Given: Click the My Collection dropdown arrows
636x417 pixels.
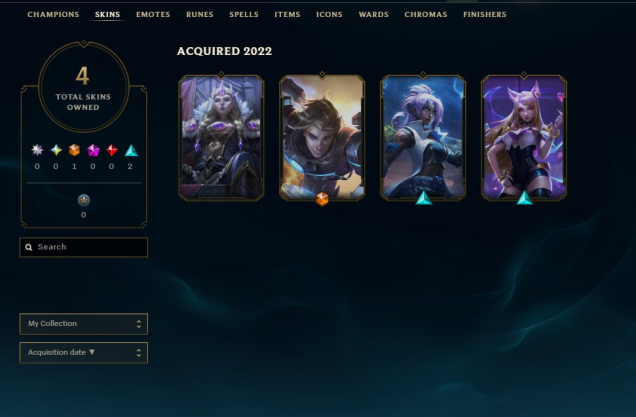Looking at the screenshot, I should 139,324.
